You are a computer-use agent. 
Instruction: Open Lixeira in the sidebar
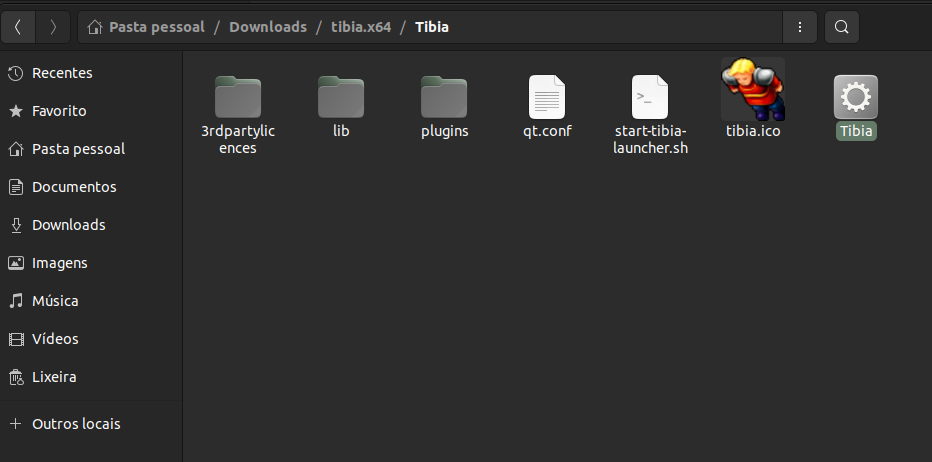(x=91, y=377)
